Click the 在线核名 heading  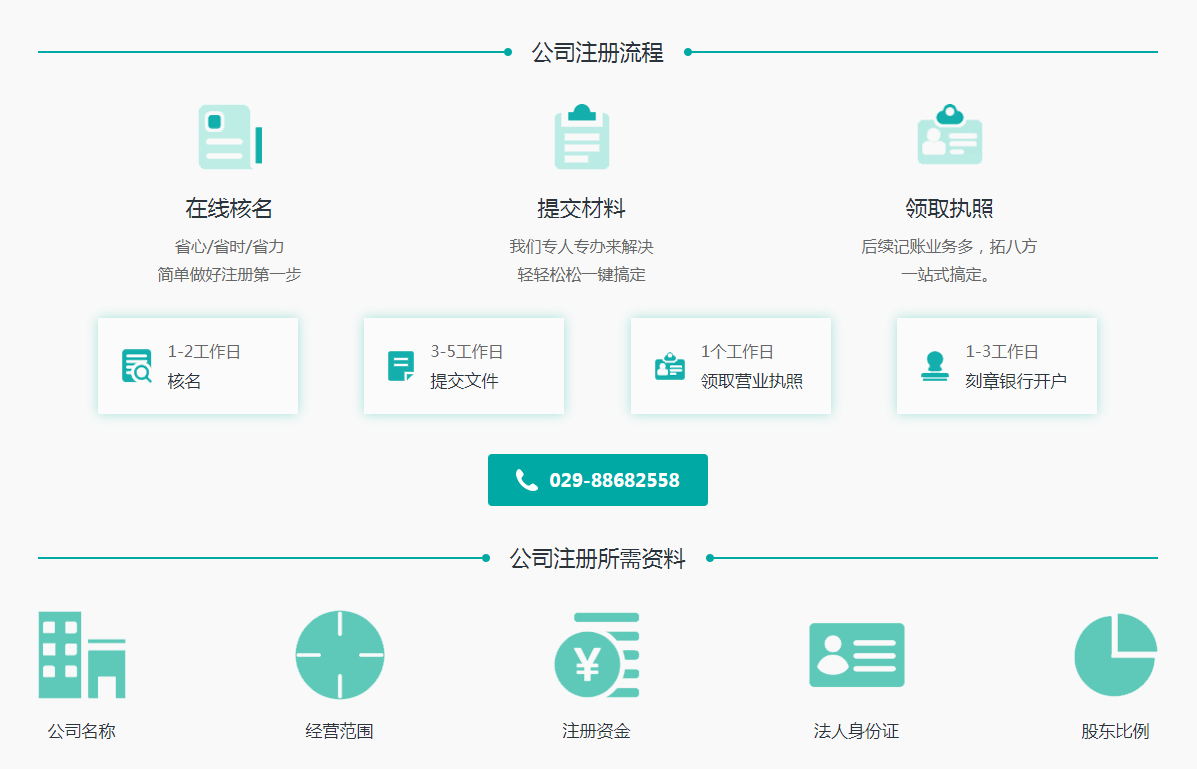pos(229,208)
